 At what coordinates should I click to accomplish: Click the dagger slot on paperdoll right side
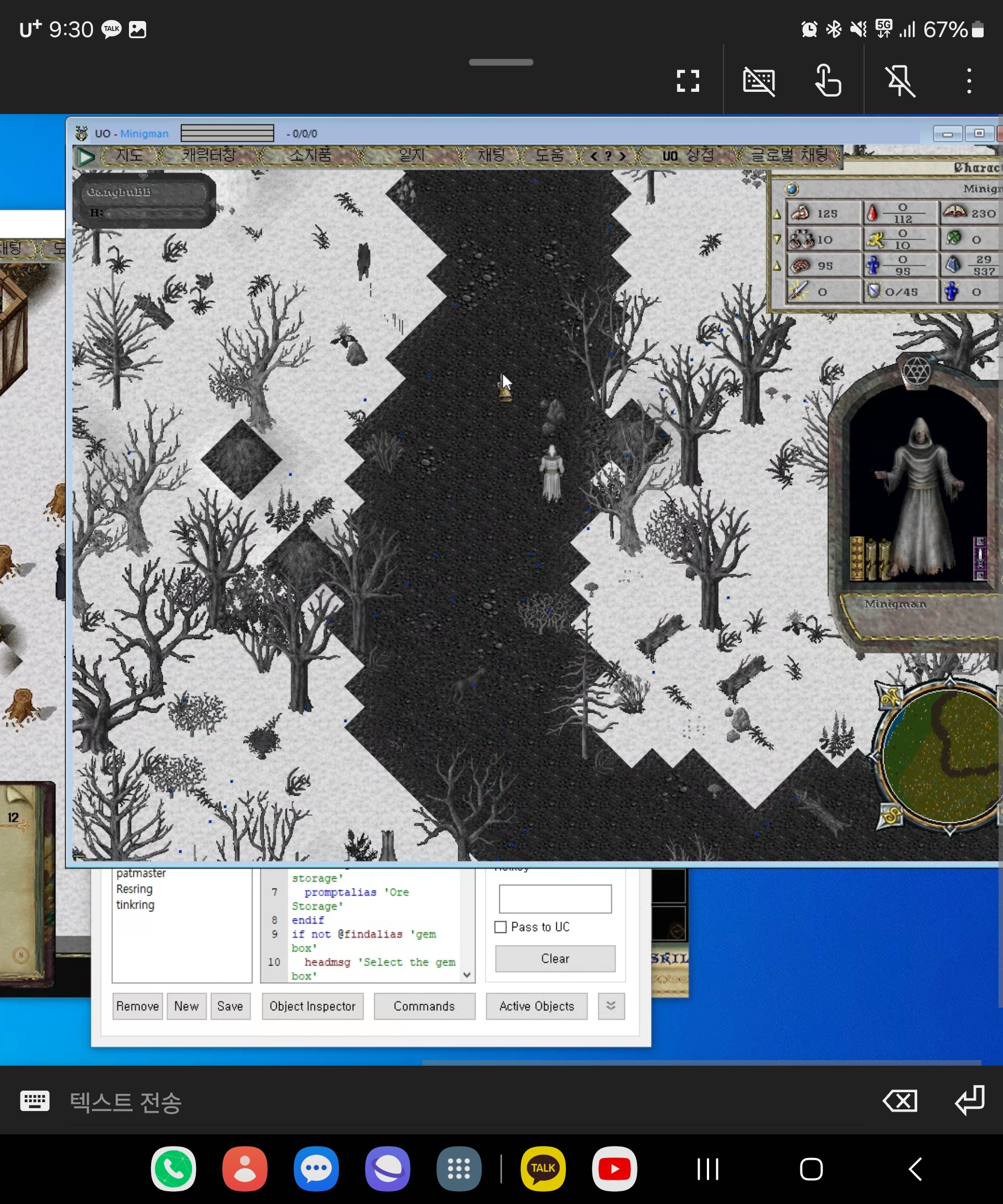click(980, 558)
